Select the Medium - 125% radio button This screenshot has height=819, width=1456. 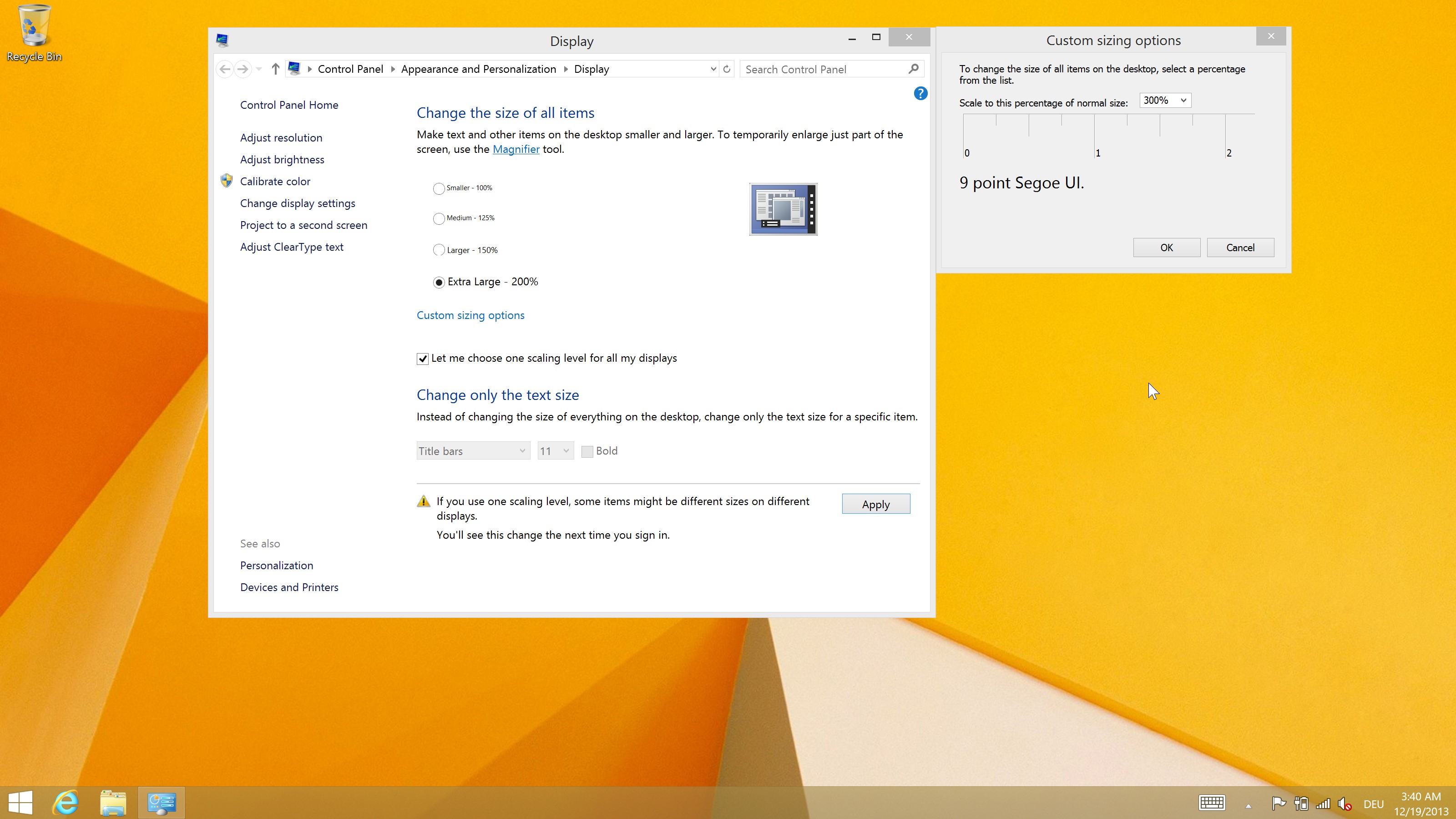pyautogui.click(x=439, y=218)
